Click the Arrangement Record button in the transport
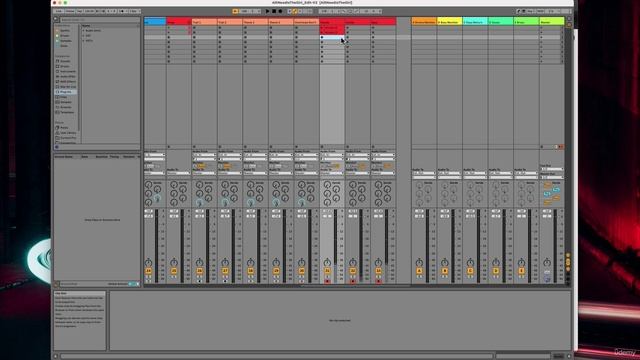 pyautogui.click(x=280, y=11)
